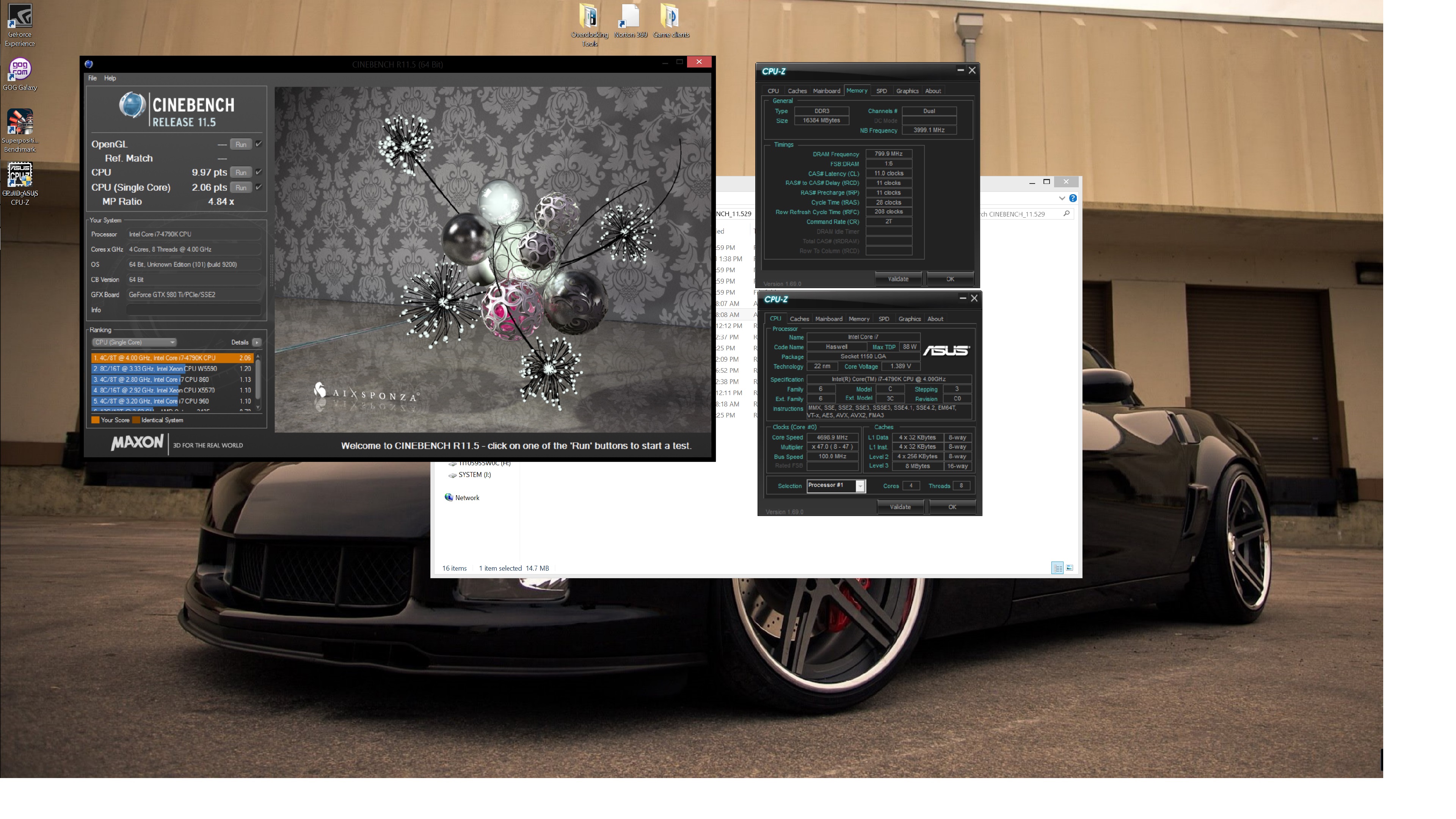1456x819 pixels.
Task: Click OK in the upper CPU-Z window
Action: pos(950,279)
